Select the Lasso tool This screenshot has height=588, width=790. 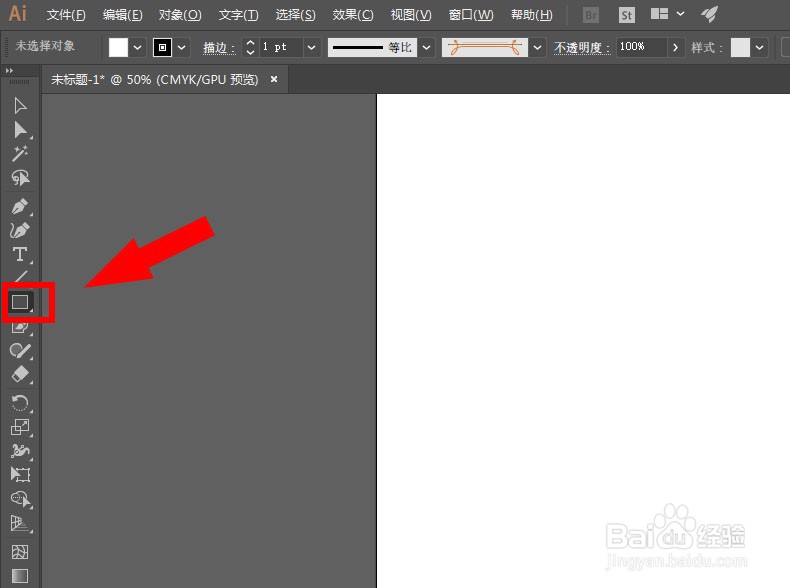tap(20, 178)
